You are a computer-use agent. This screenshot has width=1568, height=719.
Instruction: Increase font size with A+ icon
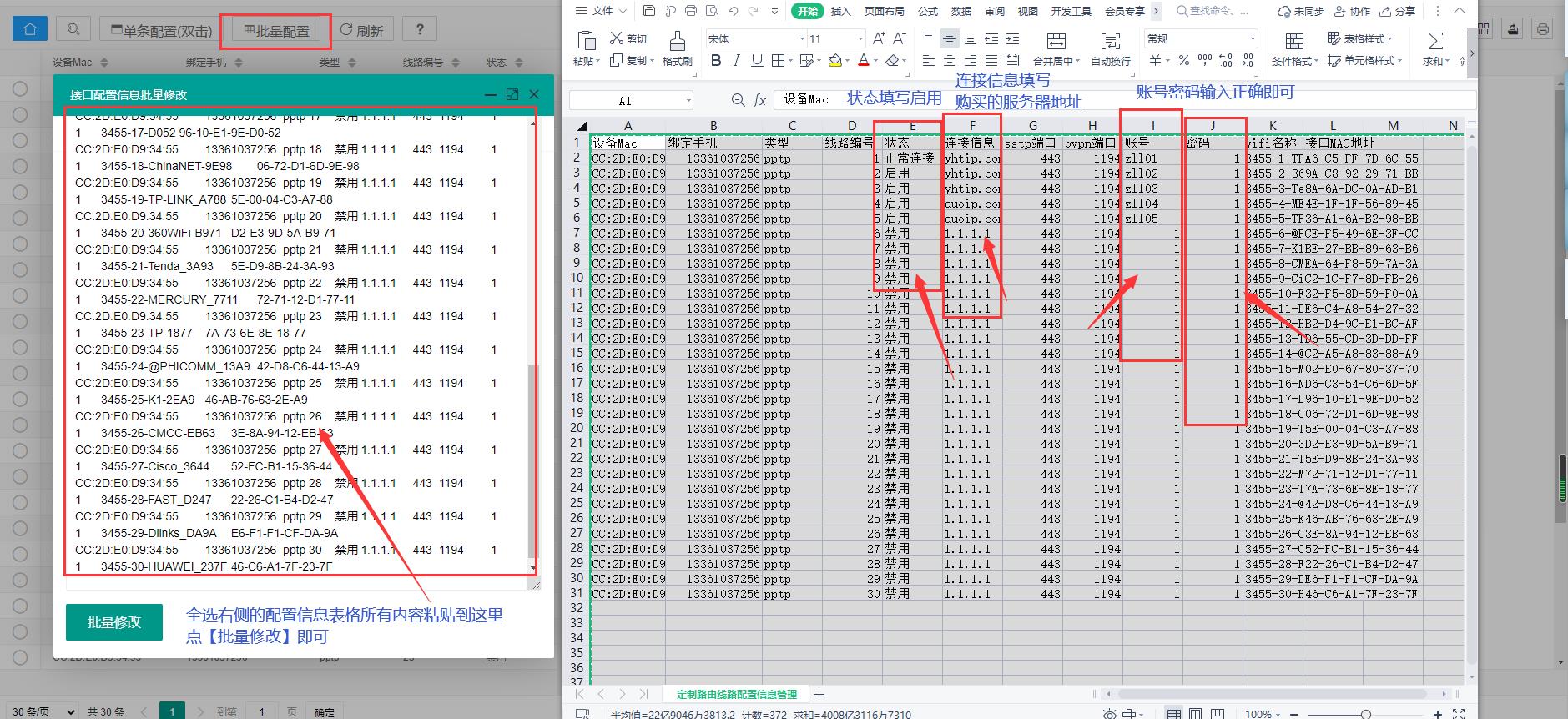[x=879, y=38]
